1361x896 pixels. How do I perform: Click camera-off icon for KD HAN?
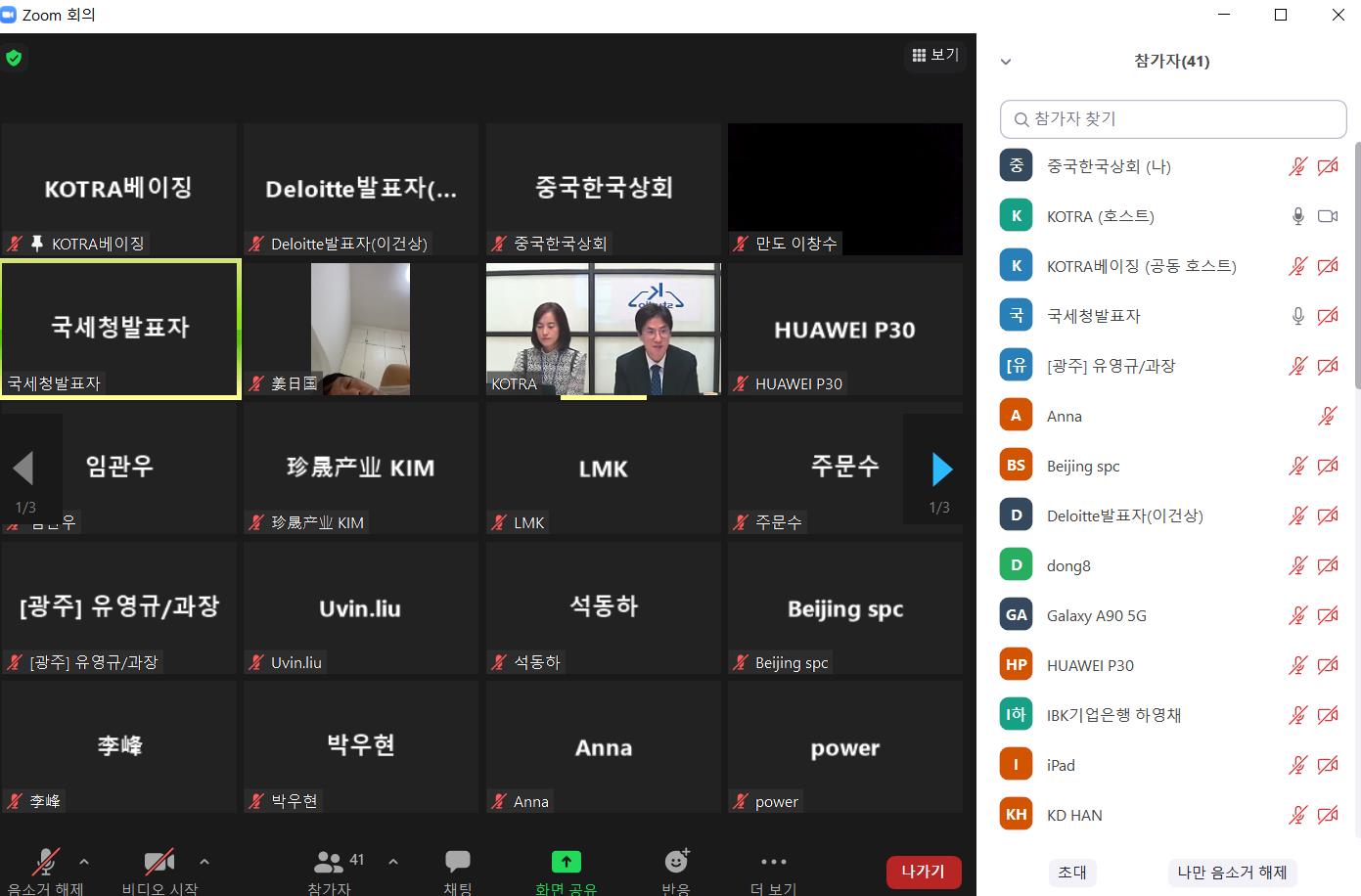click(1328, 815)
